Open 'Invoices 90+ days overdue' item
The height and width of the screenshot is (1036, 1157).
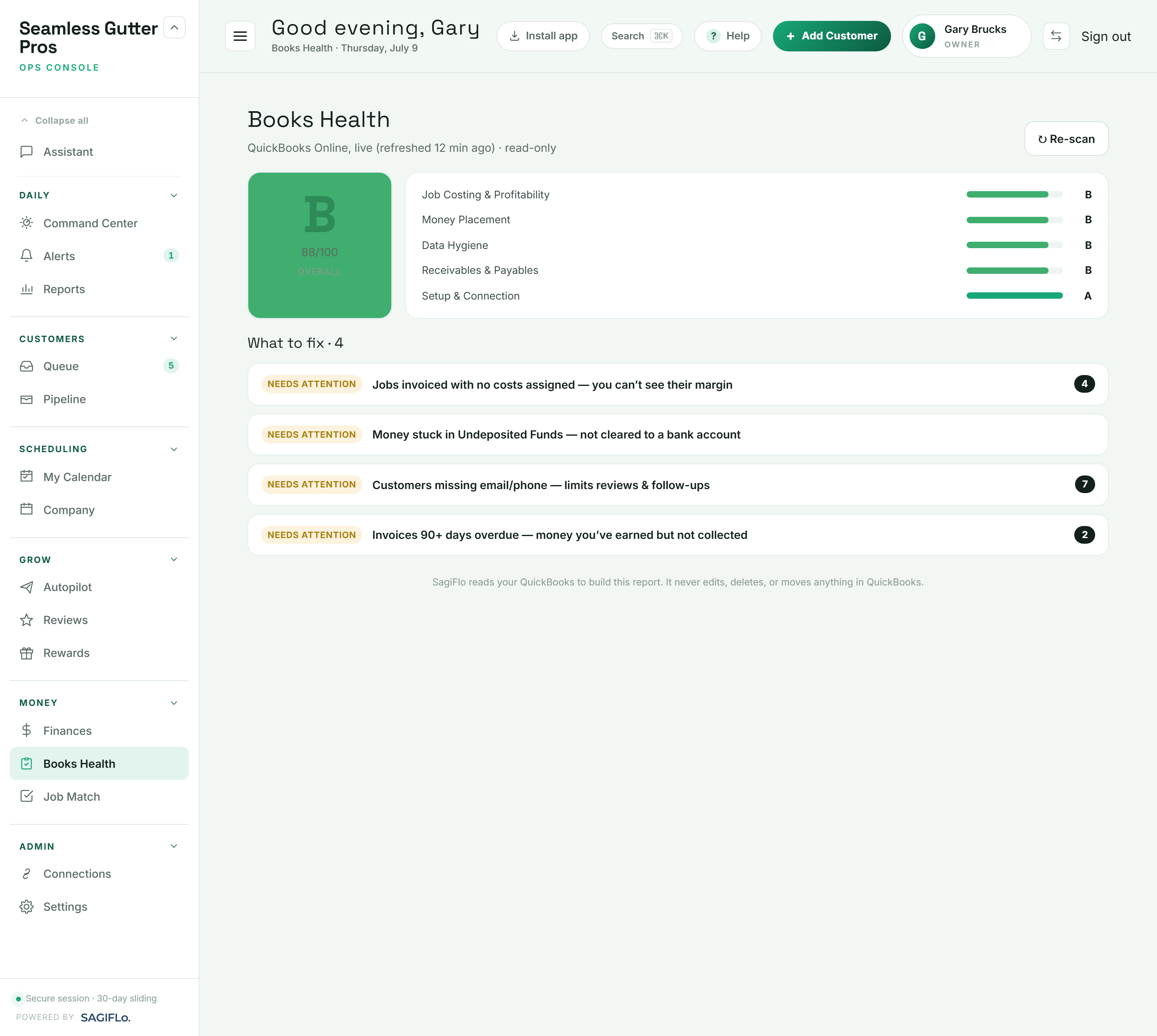678,534
